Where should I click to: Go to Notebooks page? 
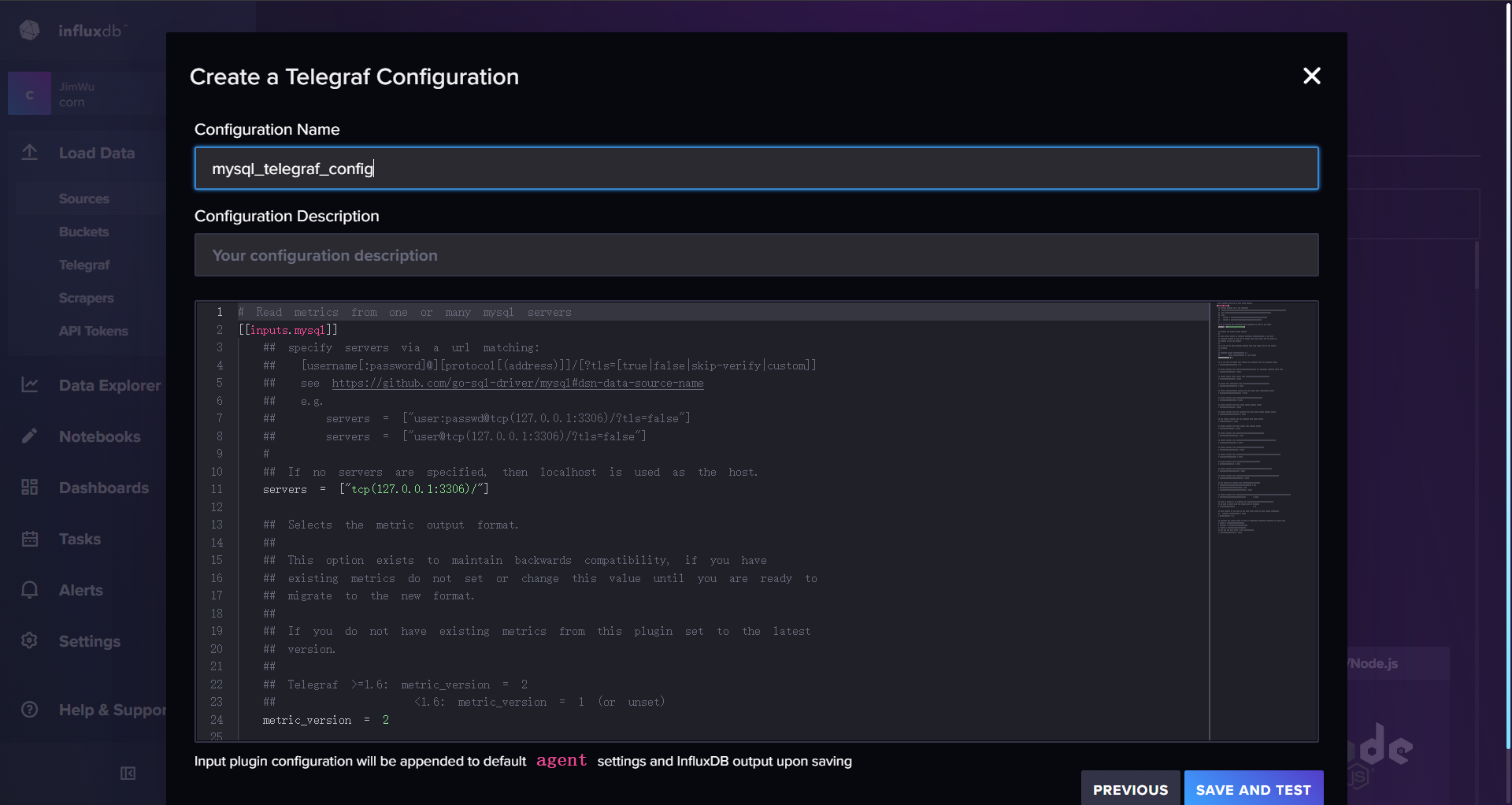pyautogui.click(x=100, y=436)
